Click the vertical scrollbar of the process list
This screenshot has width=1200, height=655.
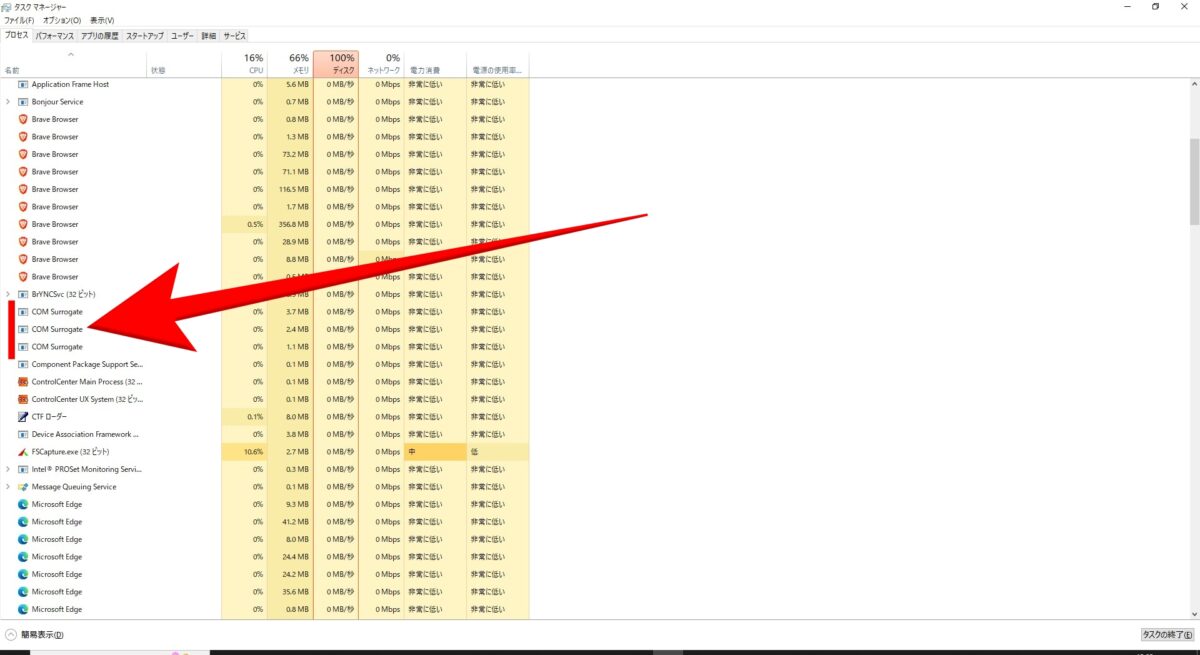click(1194, 182)
